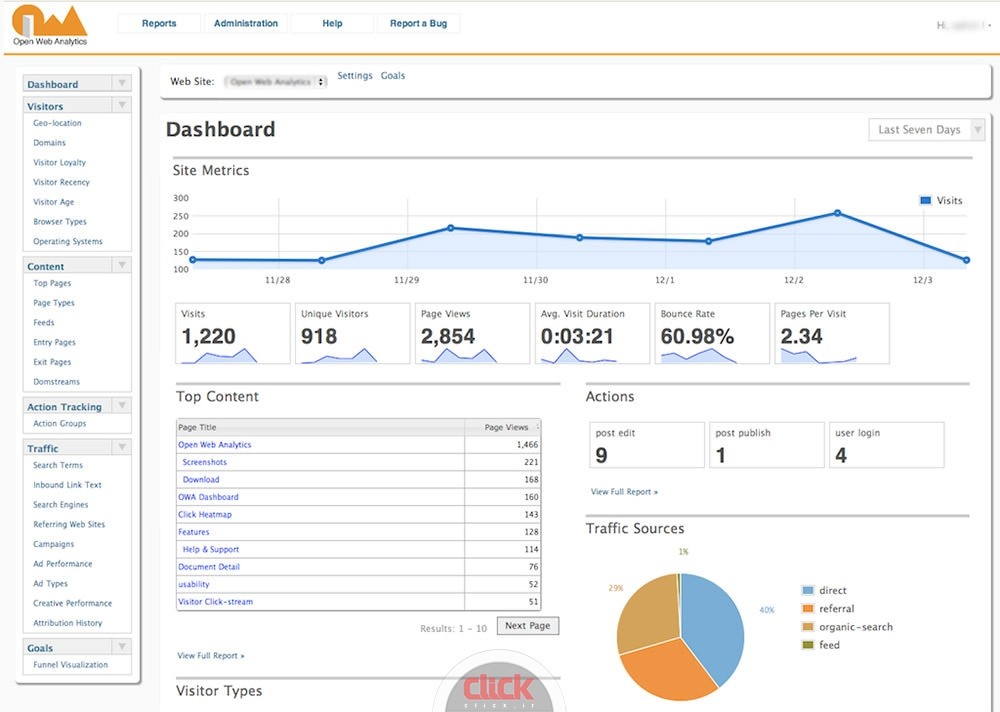Open the Dashboard sidebar heading
The width and height of the screenshot is (1000, 712).
point(52,84)
